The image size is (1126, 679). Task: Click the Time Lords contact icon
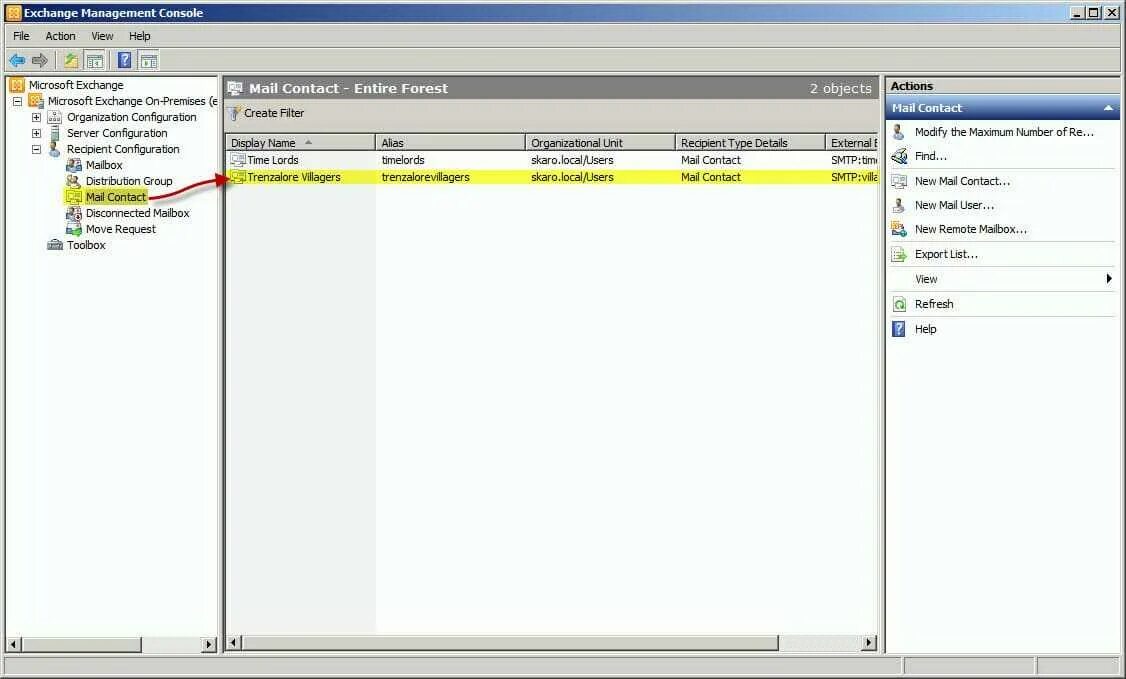click(238, 159)
